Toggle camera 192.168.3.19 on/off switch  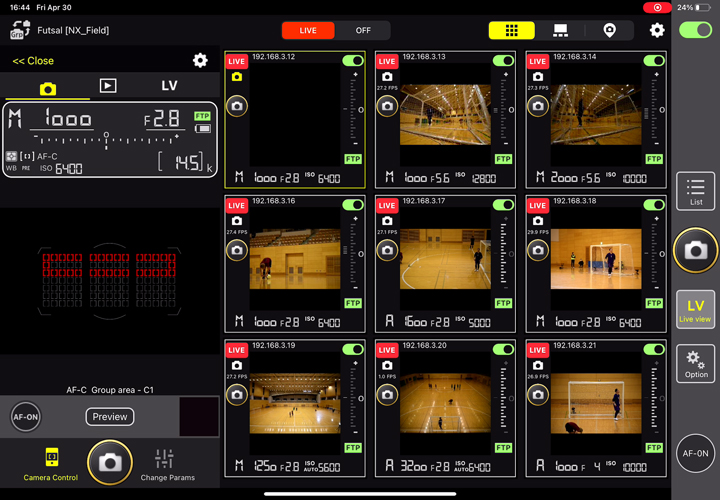[353, 349]
